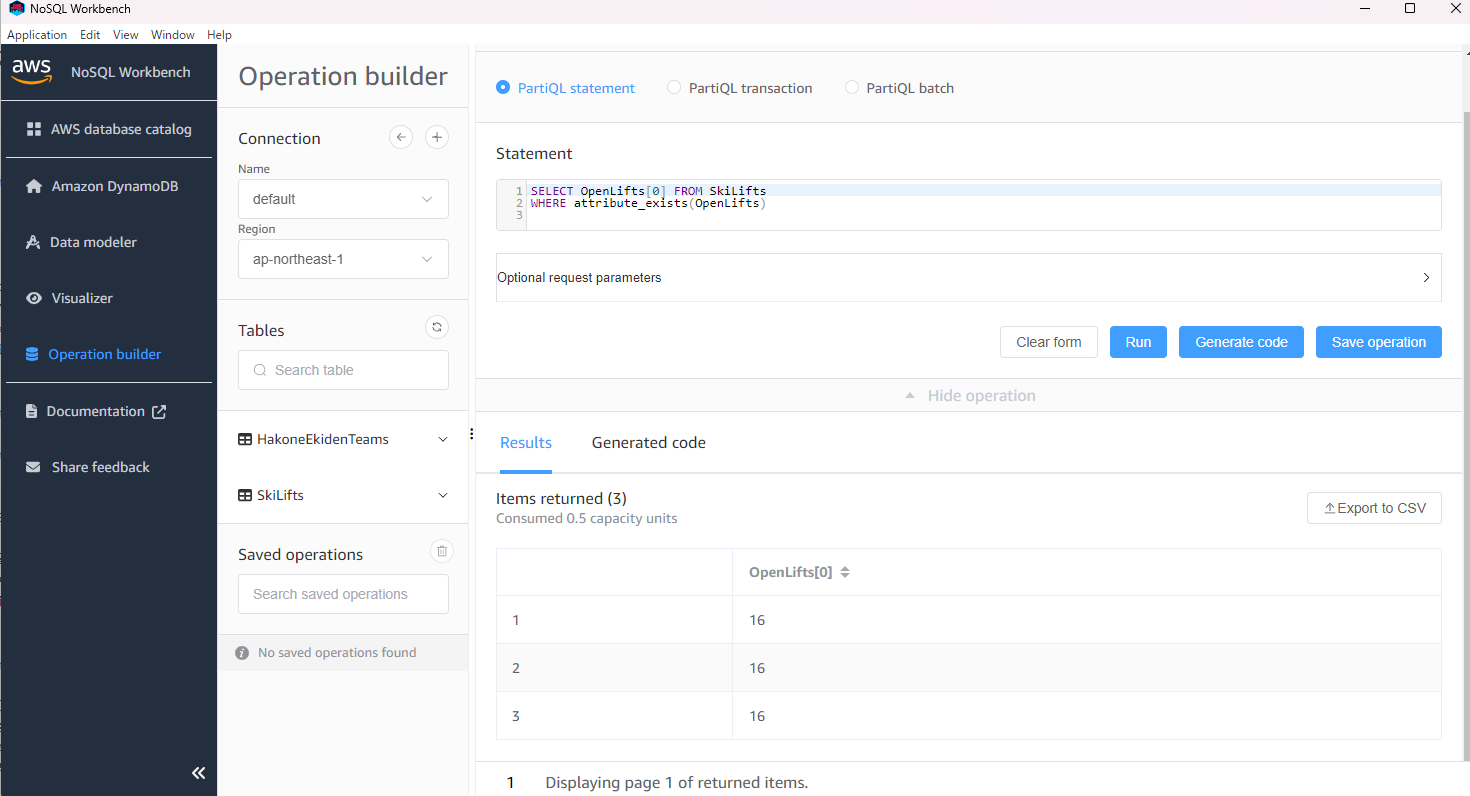Add a new connection with plus icon
Image resolution: width=1470 pixels, height=796 pixels.
[x=436, y=137]
